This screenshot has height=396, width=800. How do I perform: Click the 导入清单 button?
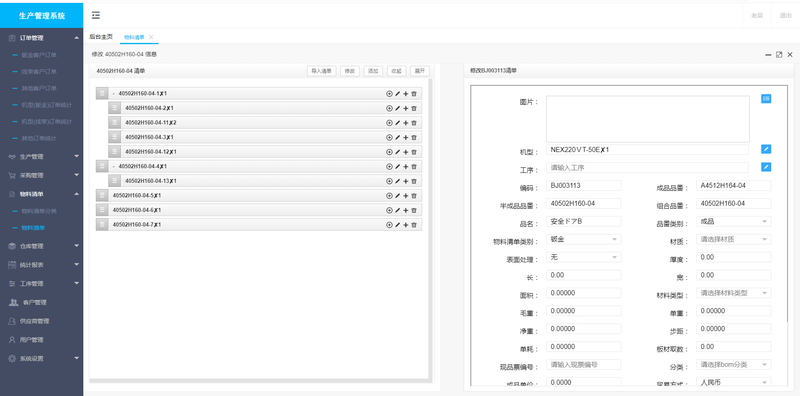coord(321,71)
